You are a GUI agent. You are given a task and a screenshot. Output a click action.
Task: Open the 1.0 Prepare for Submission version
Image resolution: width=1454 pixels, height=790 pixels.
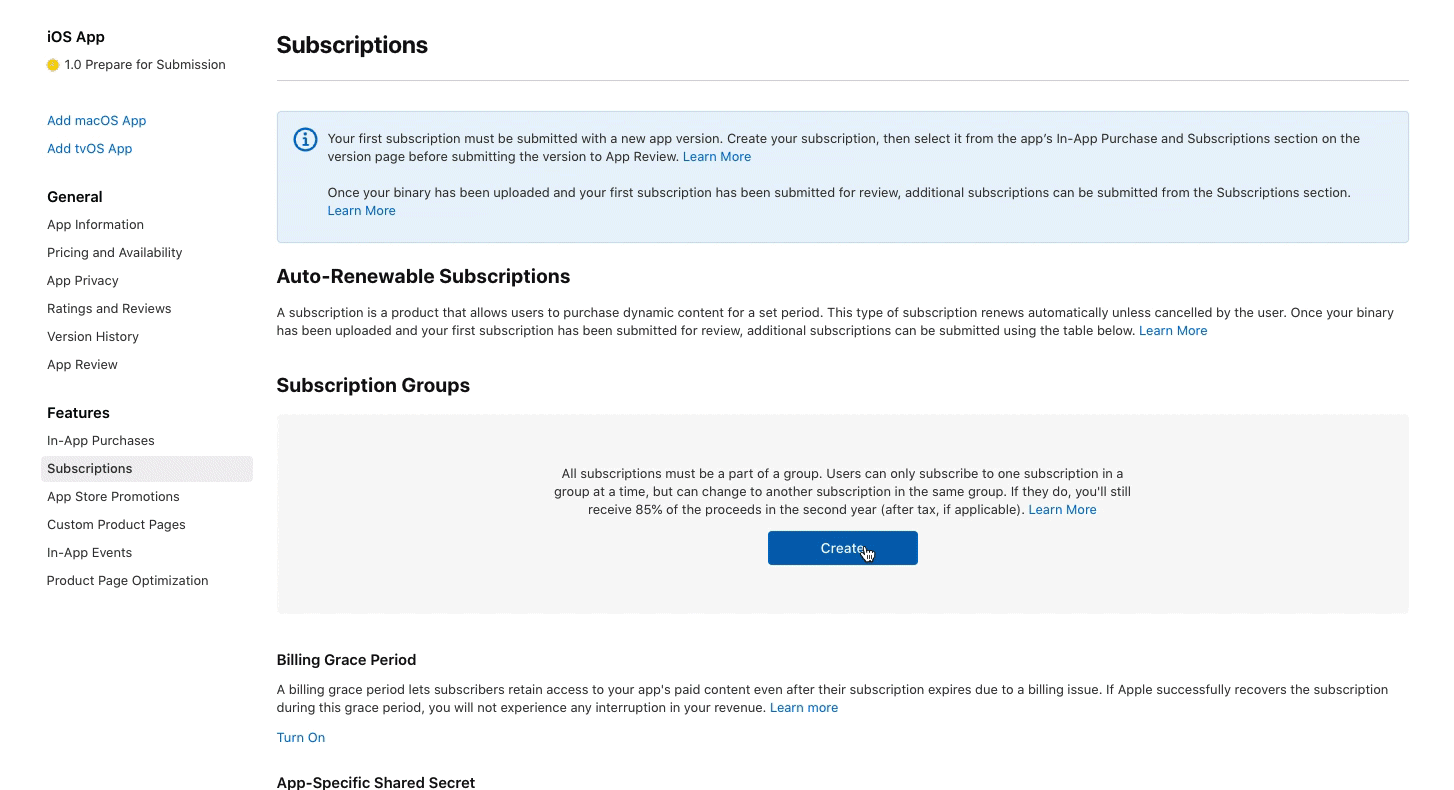pyautogui.click(x=145, y=65)
